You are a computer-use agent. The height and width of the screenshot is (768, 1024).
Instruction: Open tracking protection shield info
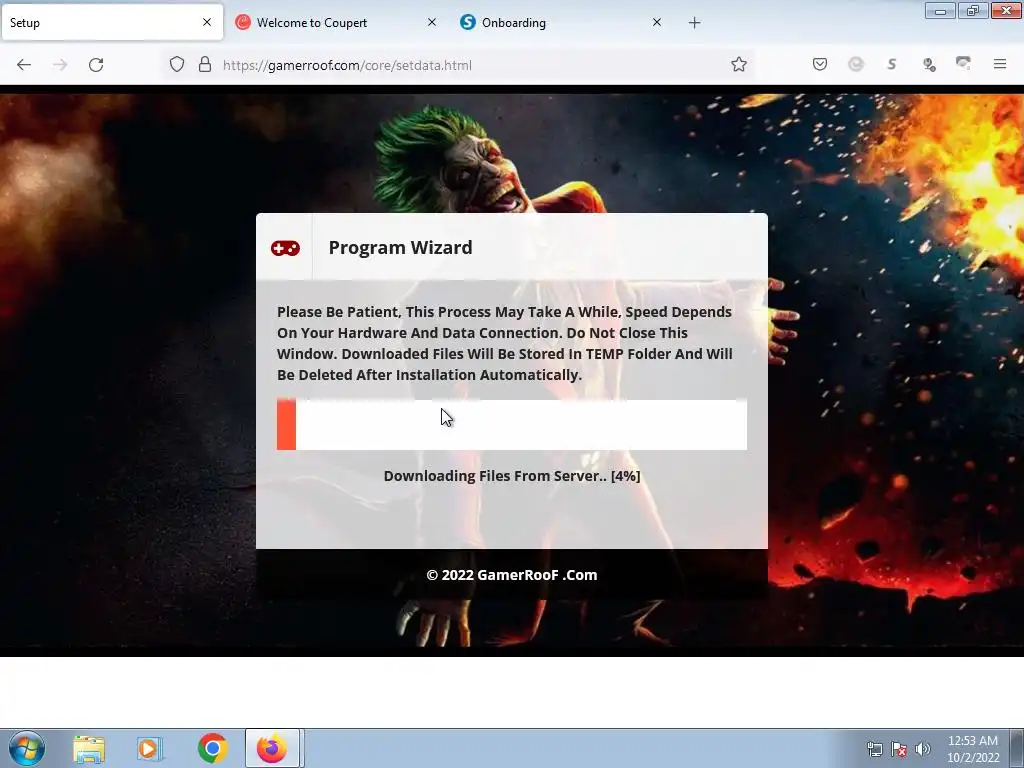(177, 65)
